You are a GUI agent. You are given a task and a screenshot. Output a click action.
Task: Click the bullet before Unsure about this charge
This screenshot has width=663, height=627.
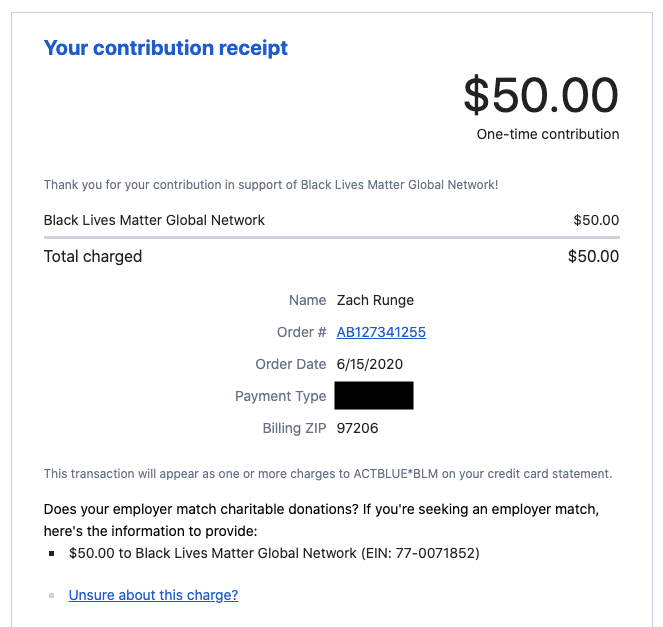click(52, 595)
